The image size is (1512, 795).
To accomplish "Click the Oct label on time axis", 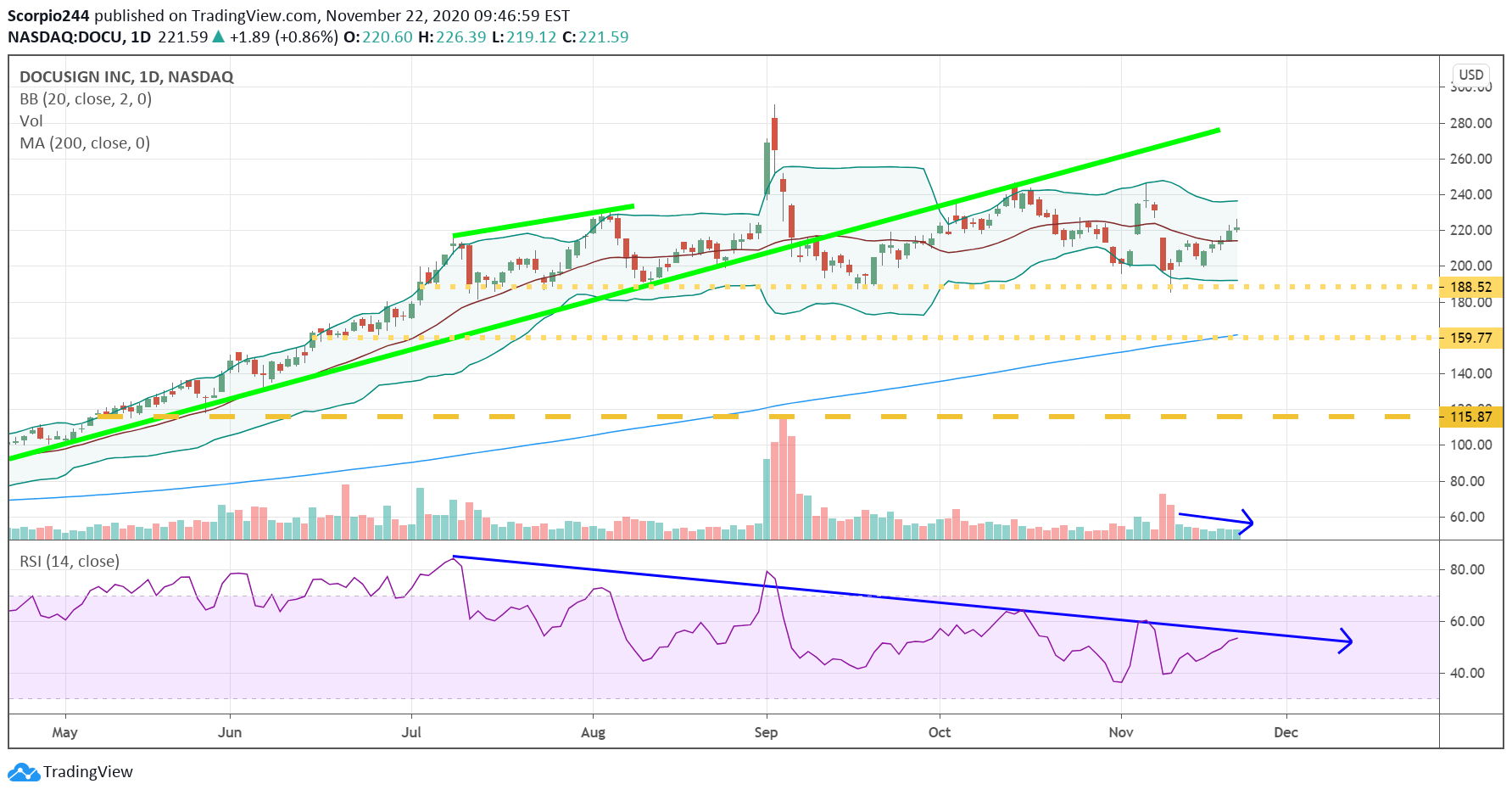I will 940,732.
